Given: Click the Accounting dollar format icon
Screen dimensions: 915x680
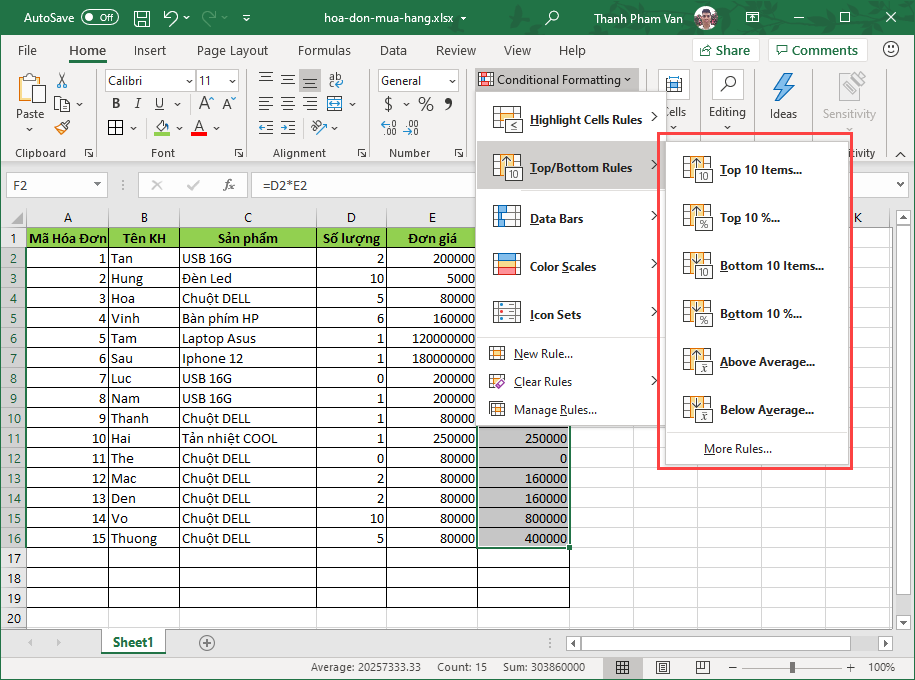Looking at the screenshot, I should point(389,104).
